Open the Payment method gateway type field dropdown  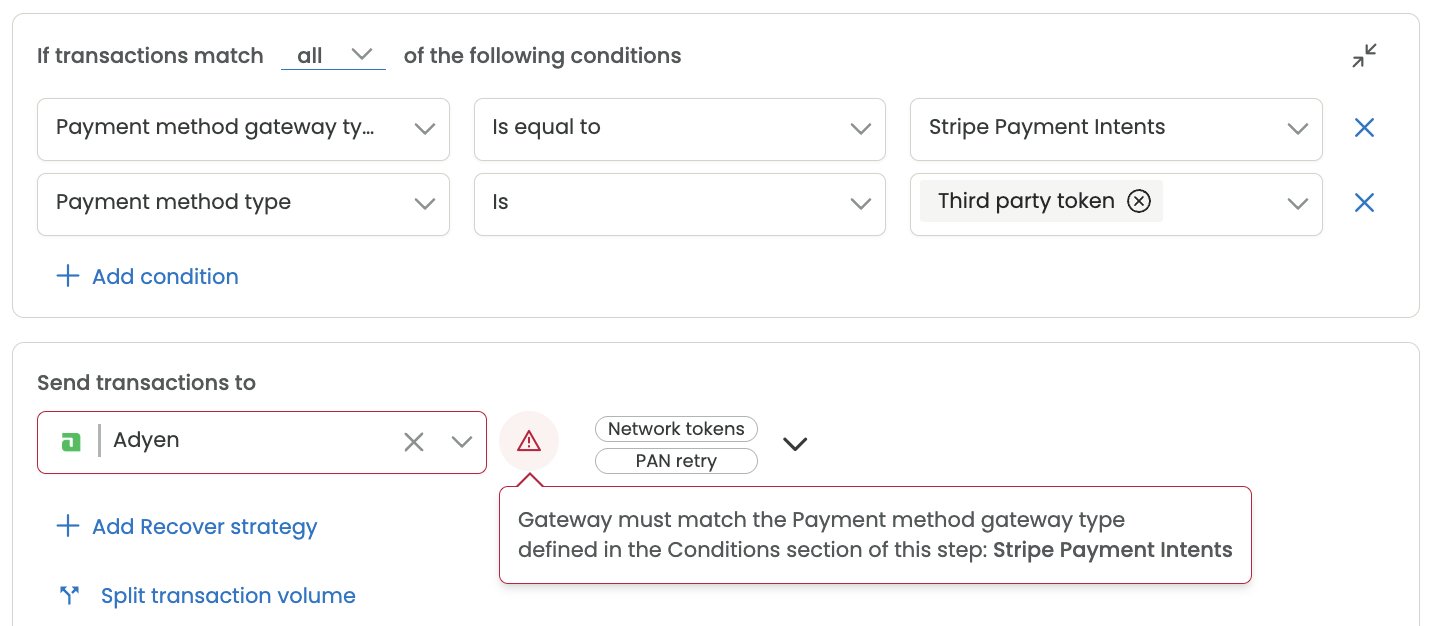pyautogui.click(x=243, y=129)
